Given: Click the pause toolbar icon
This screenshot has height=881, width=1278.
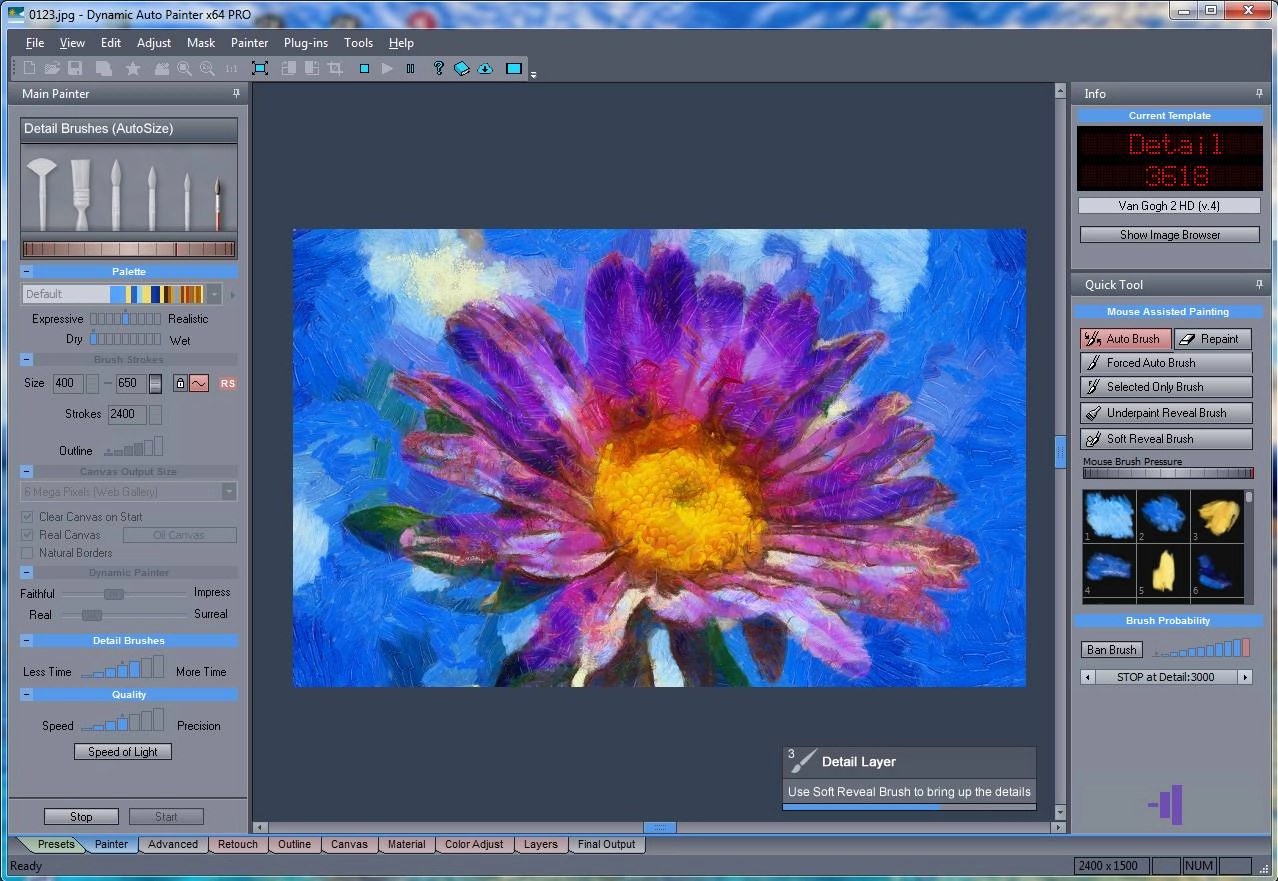Looking at the screenshot, I should (x=410, y=68).
